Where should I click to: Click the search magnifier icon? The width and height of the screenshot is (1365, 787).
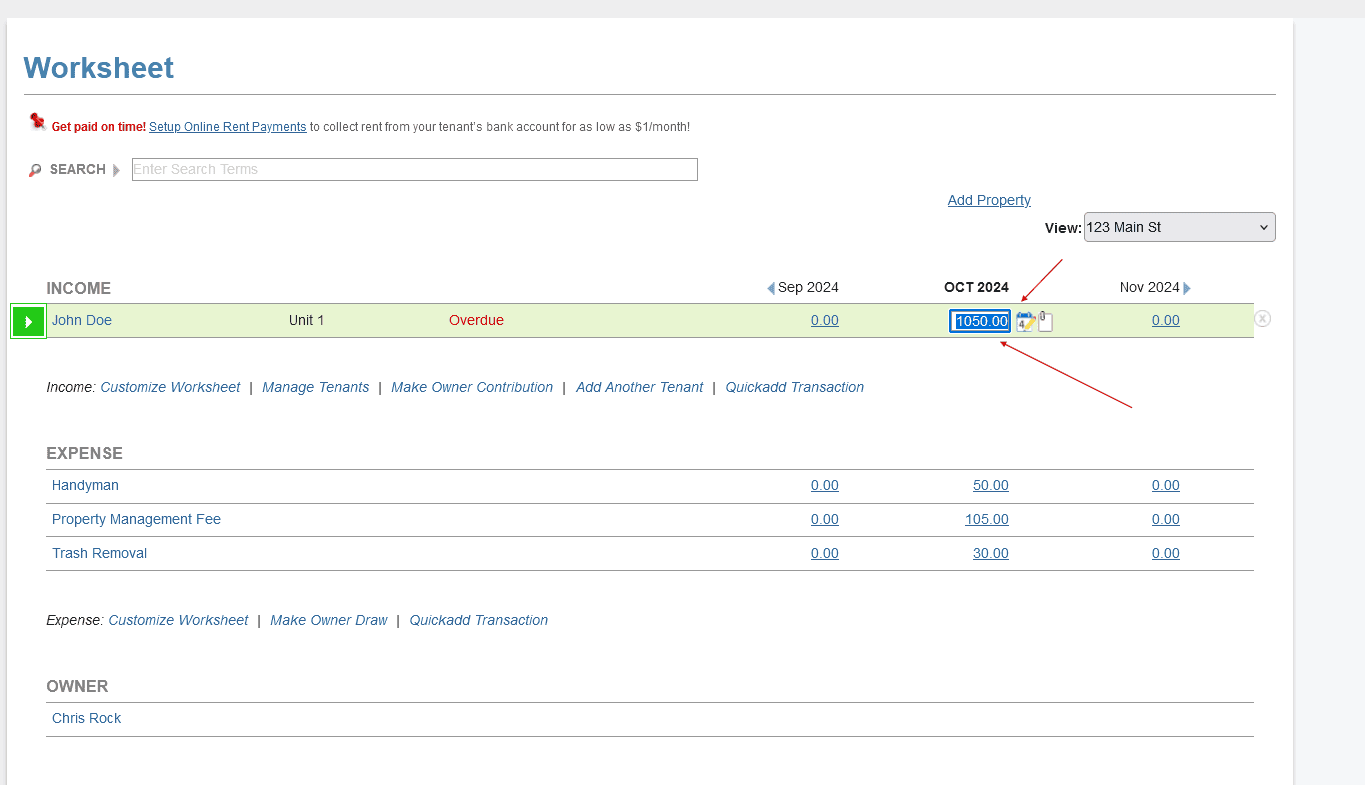click(x=36, y=170)
